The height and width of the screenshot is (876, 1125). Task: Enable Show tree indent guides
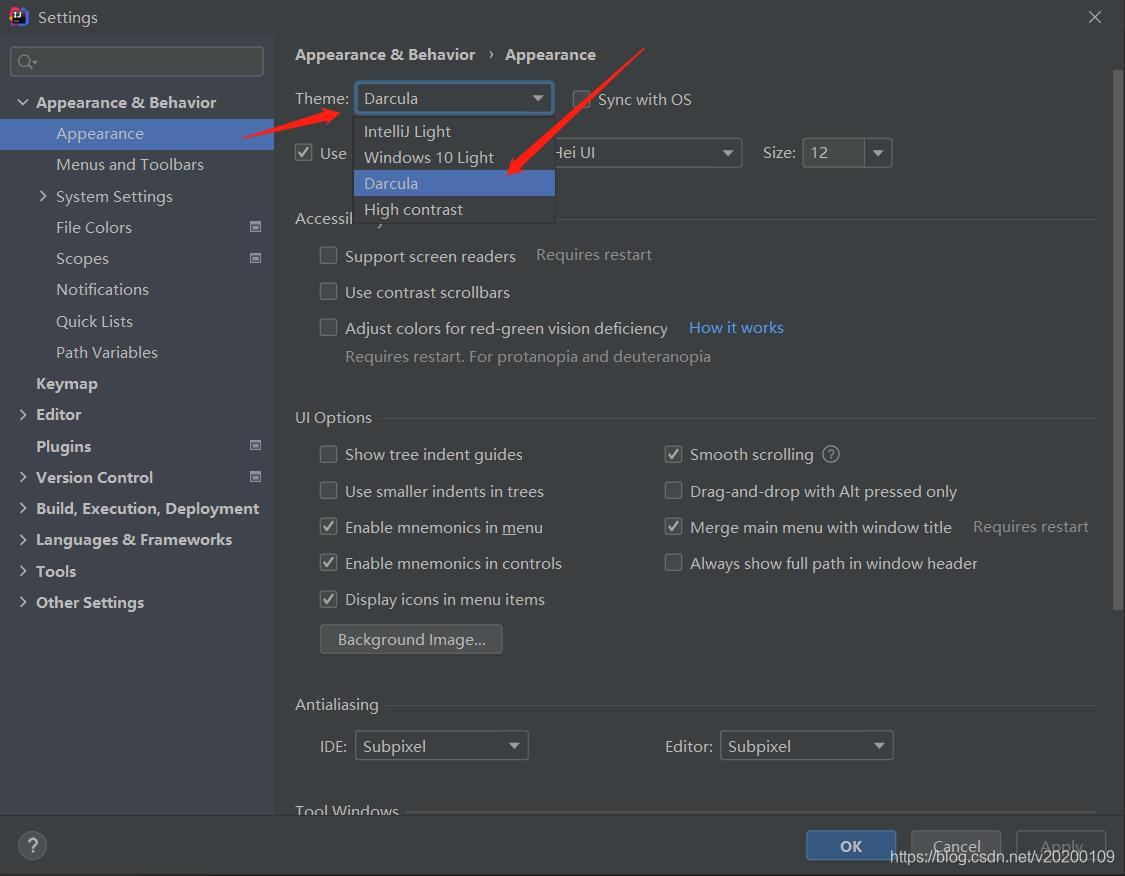point(328,454)
